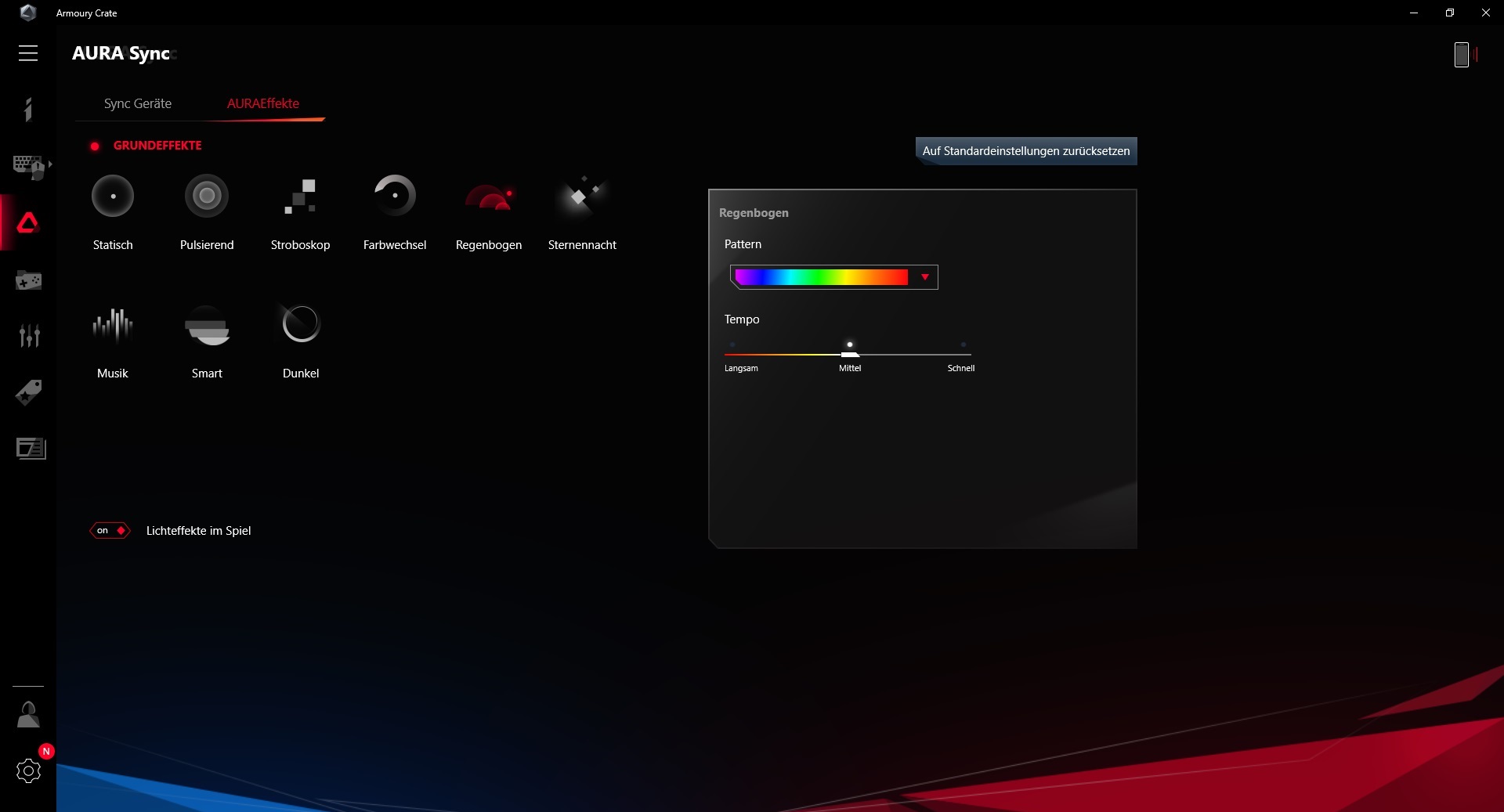The width and height of the screenshot is (1504, 812).
Task: Close the Armoury Crate window
Action: pyautogui.click(x=1486, y=13)
